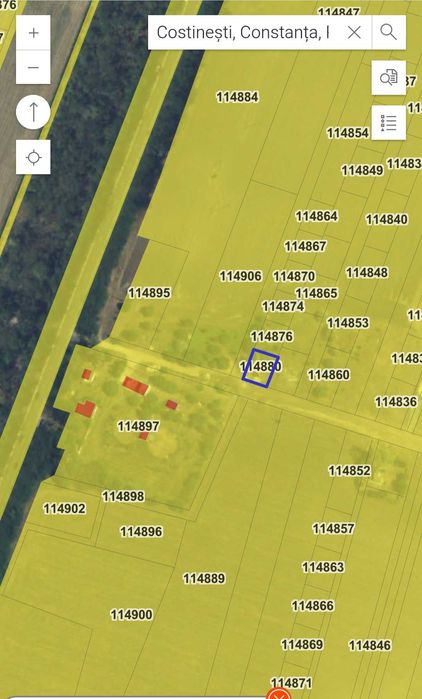The height and width of the screenshot is (699, 422).
Task: Select the blue outlined parcel 114880
Action: click(261, 368)
